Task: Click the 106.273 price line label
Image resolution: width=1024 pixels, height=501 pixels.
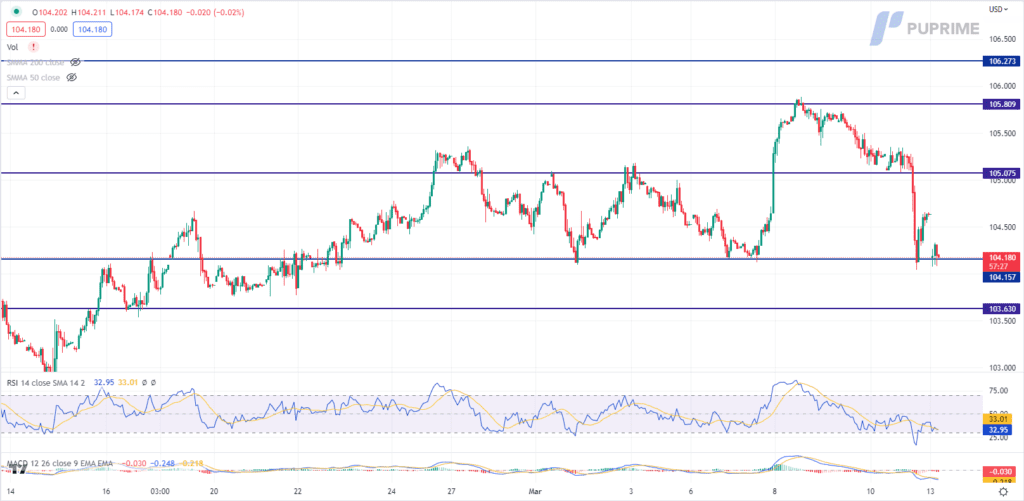Action: 1000,61
